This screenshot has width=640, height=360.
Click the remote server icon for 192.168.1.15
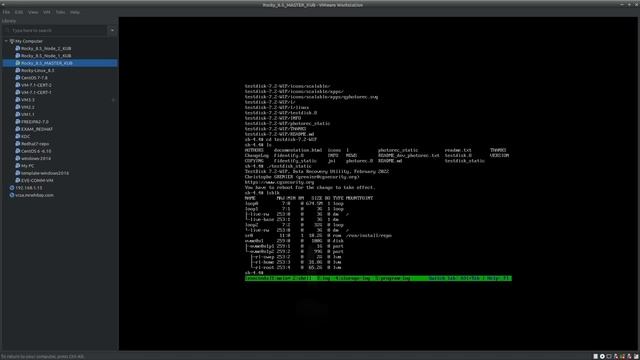coord(12,188)
